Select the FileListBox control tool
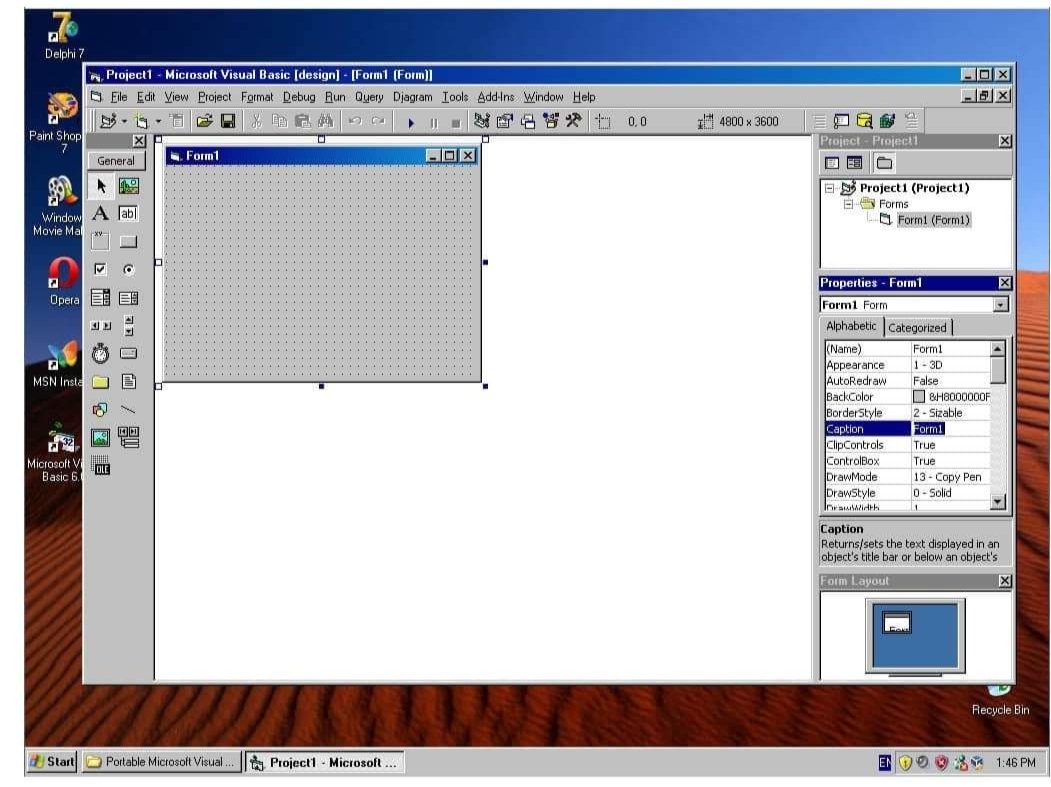 129,381
